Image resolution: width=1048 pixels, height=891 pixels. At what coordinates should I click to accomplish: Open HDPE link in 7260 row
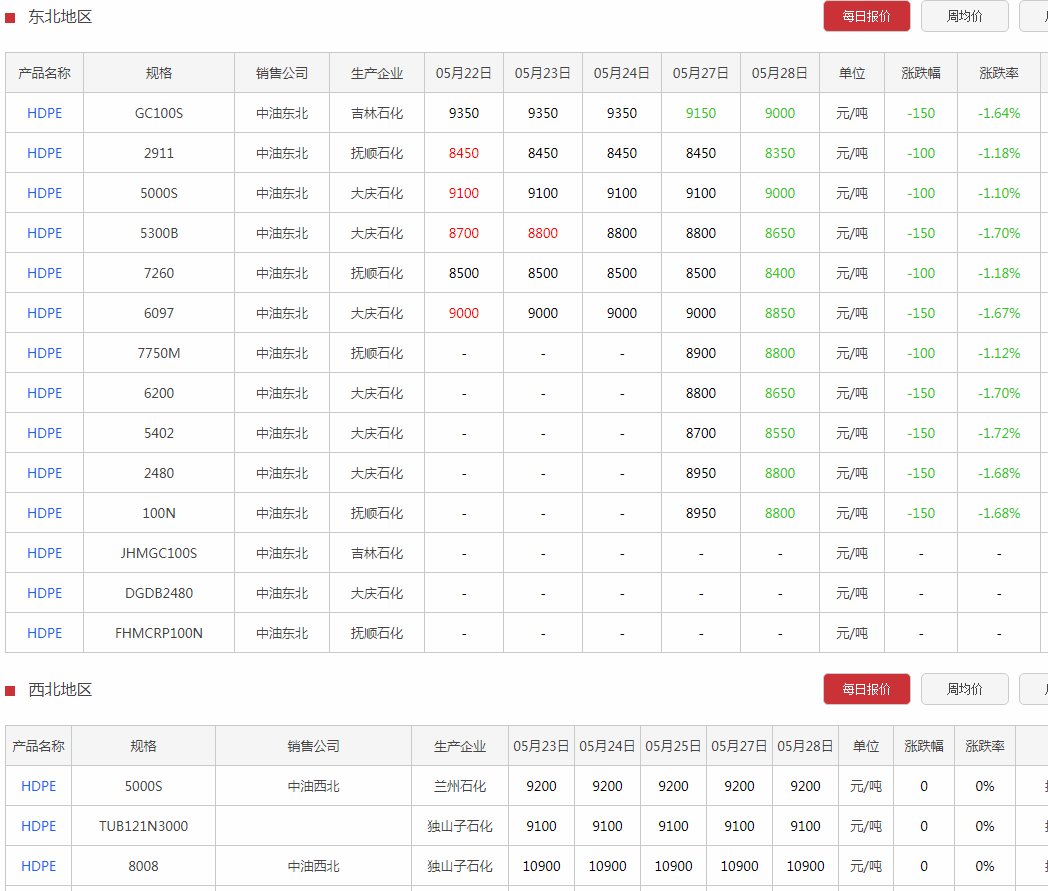pos(44,273)
